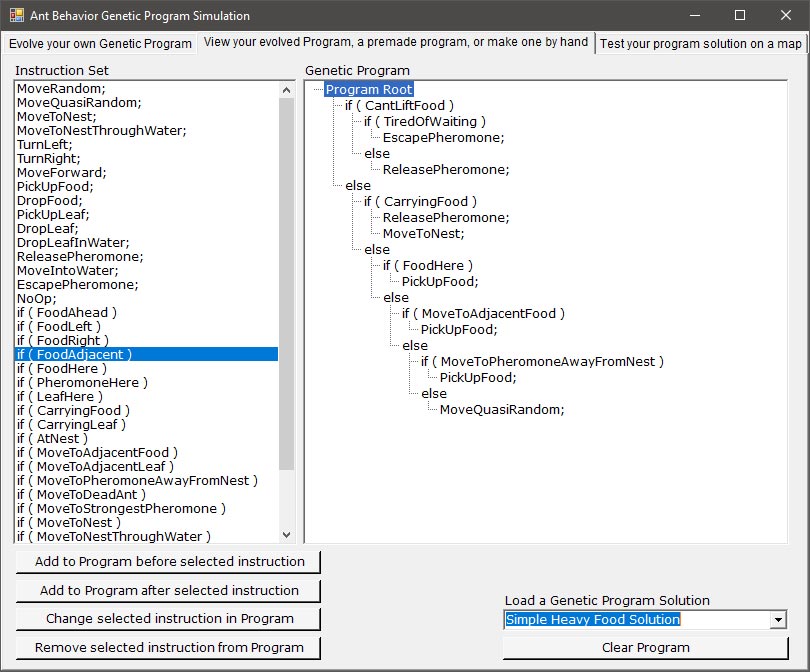Click the application icon in title bar
This screenshot has height=672, width=810.
(17, 15)
